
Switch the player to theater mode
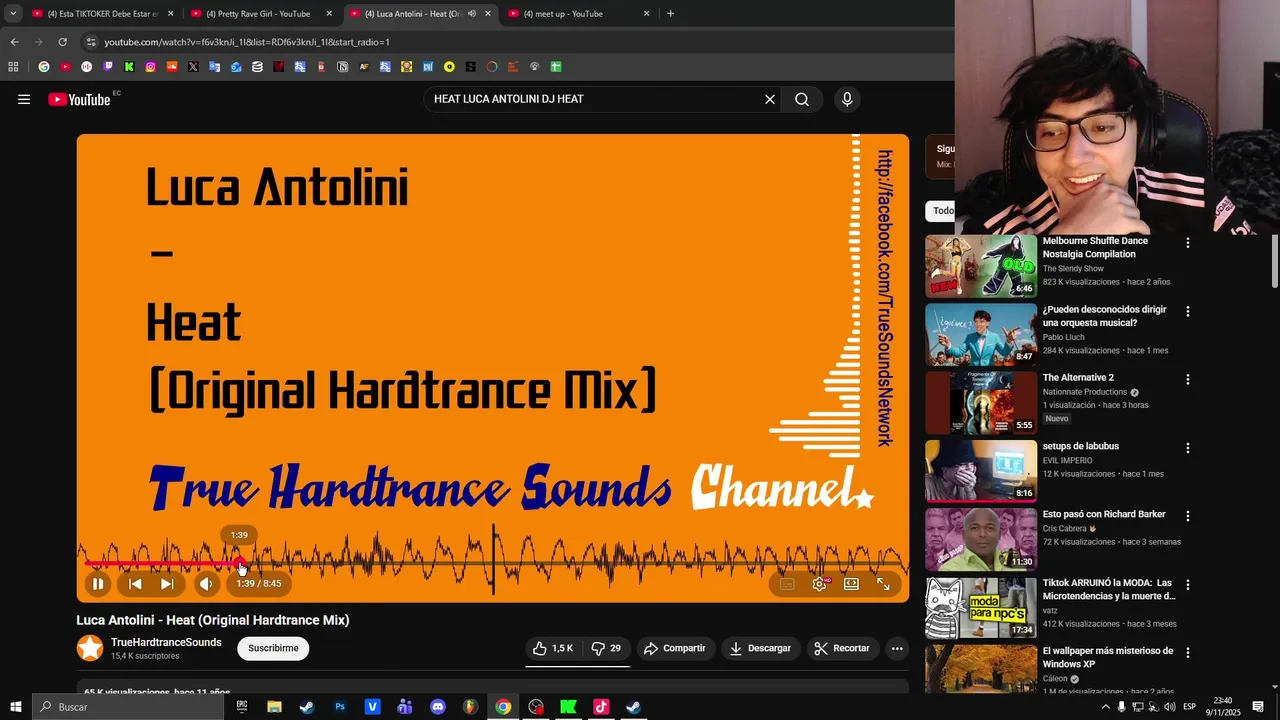851,584
